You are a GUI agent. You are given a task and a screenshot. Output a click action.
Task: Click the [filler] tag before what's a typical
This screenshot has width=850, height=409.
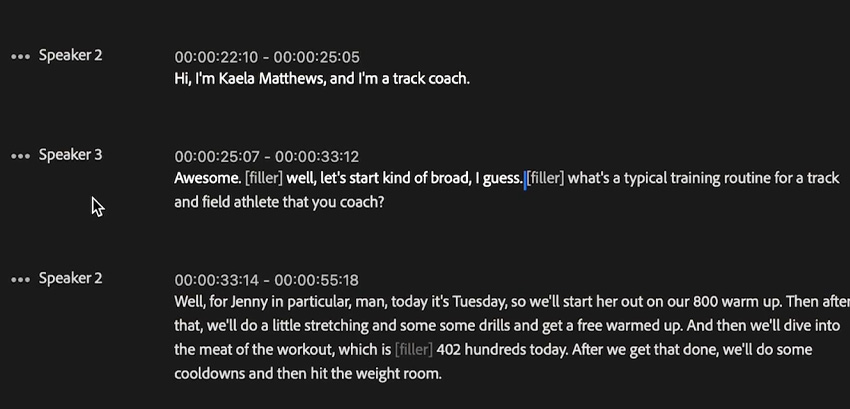point(545,178)
